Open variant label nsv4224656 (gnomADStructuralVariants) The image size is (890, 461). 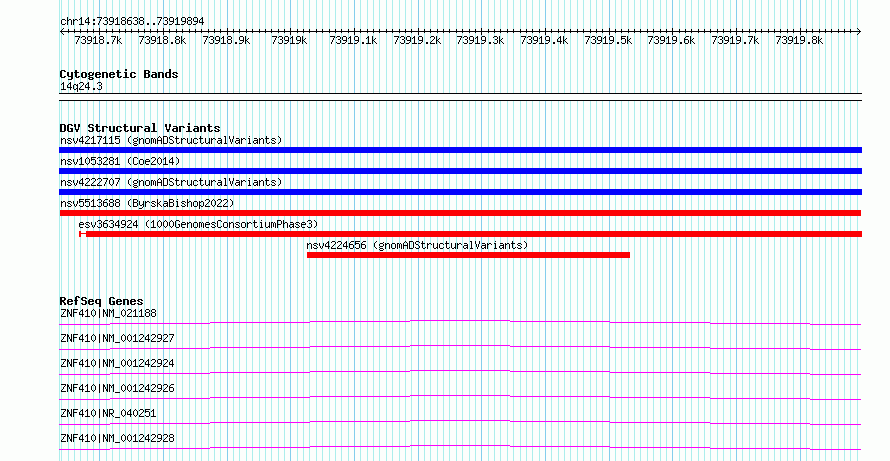(x=417, y=245)
